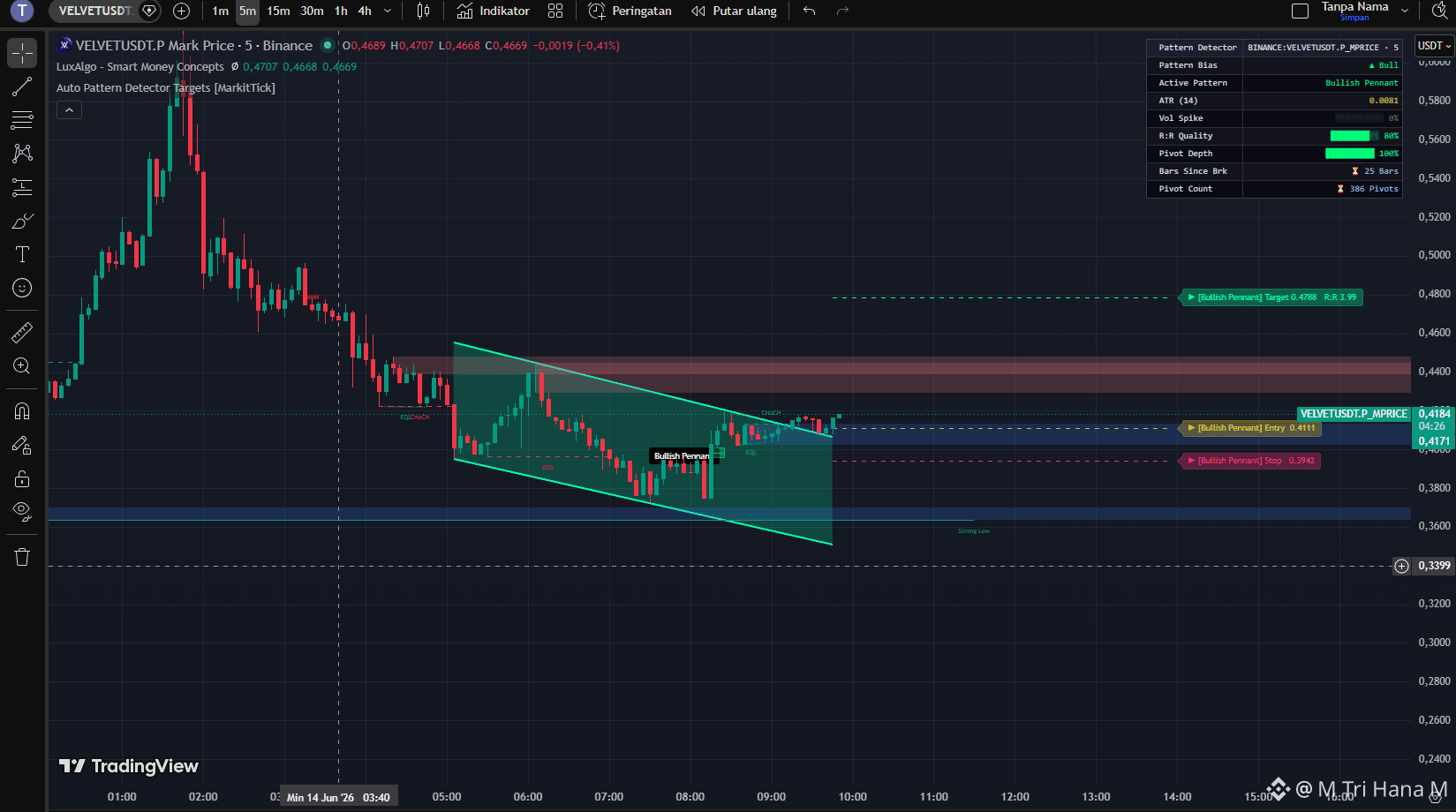This screenshot has height=812, width=1456.
Task: Click the 0,4184 current price tag
Action: pyautogui.click(x=1434, y=414)
